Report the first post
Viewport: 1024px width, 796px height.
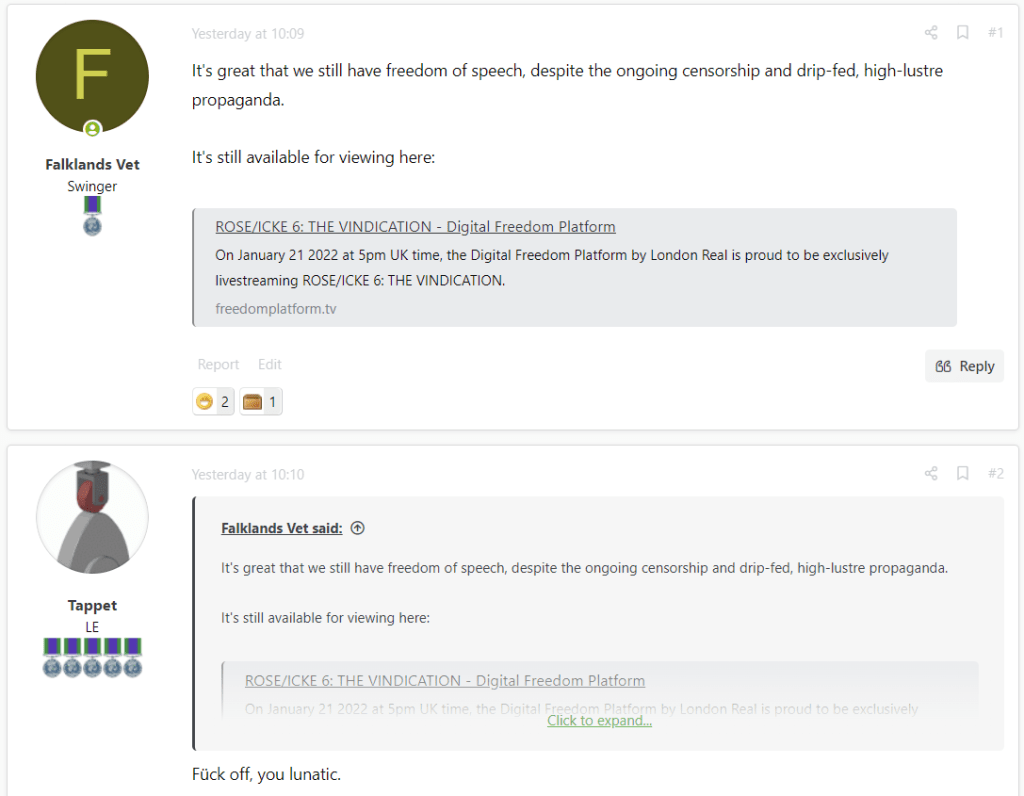click(218, 364)
